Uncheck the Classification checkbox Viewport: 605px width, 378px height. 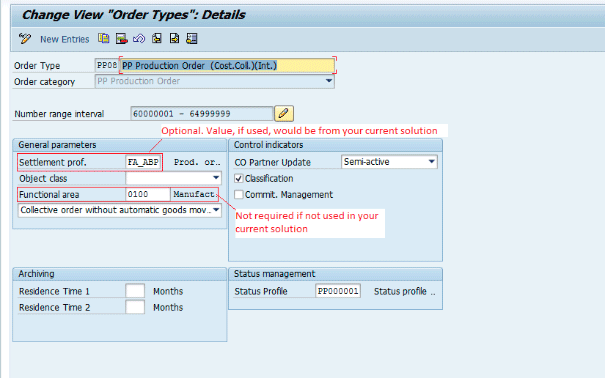click(x=239, y=178)
